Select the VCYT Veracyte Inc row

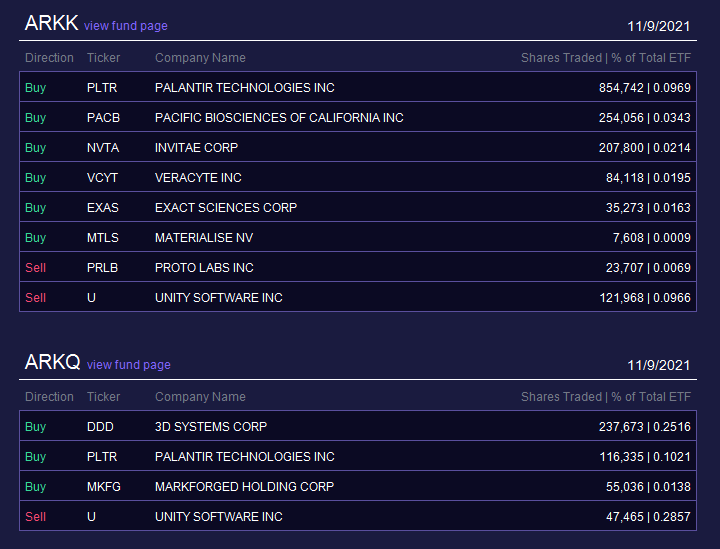pos(358,177)
